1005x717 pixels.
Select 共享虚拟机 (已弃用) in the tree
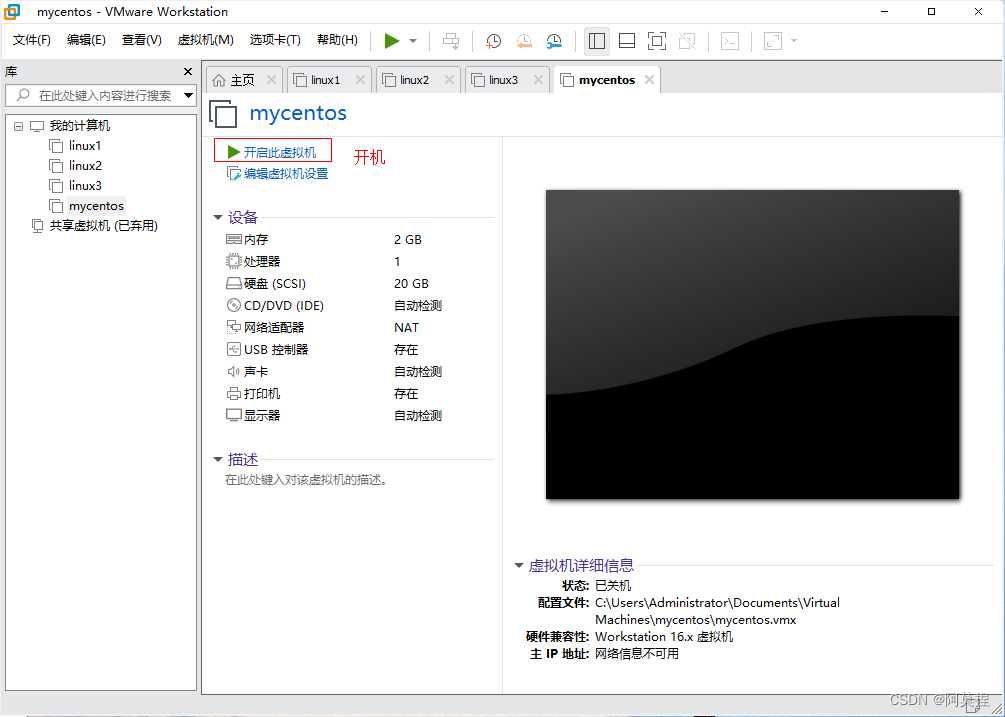click(103, 226)
